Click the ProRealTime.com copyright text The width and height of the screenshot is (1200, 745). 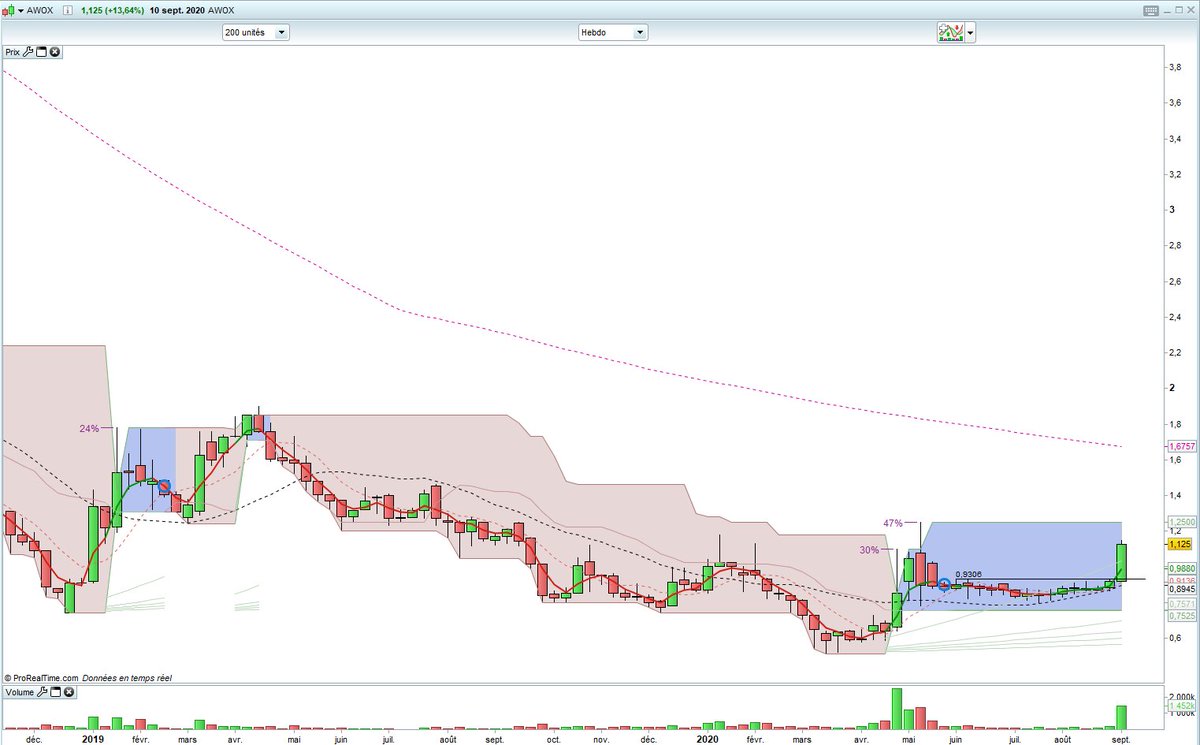[42, 678]
